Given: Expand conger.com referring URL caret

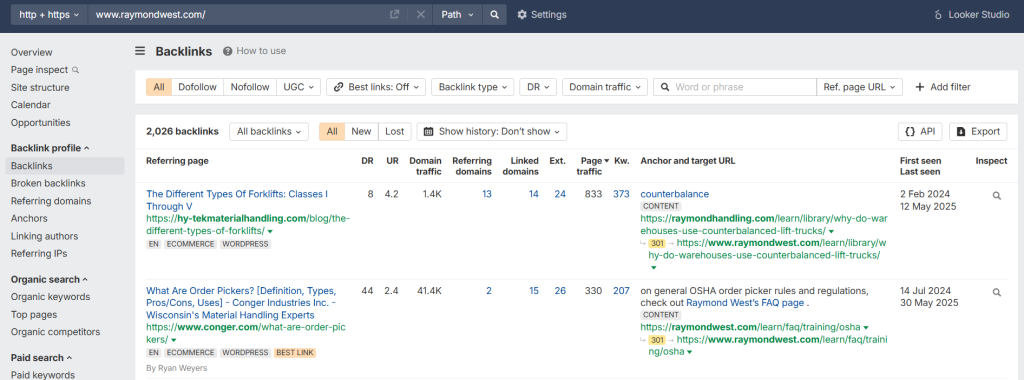Looking at the screenshot, I should (174, 341).
